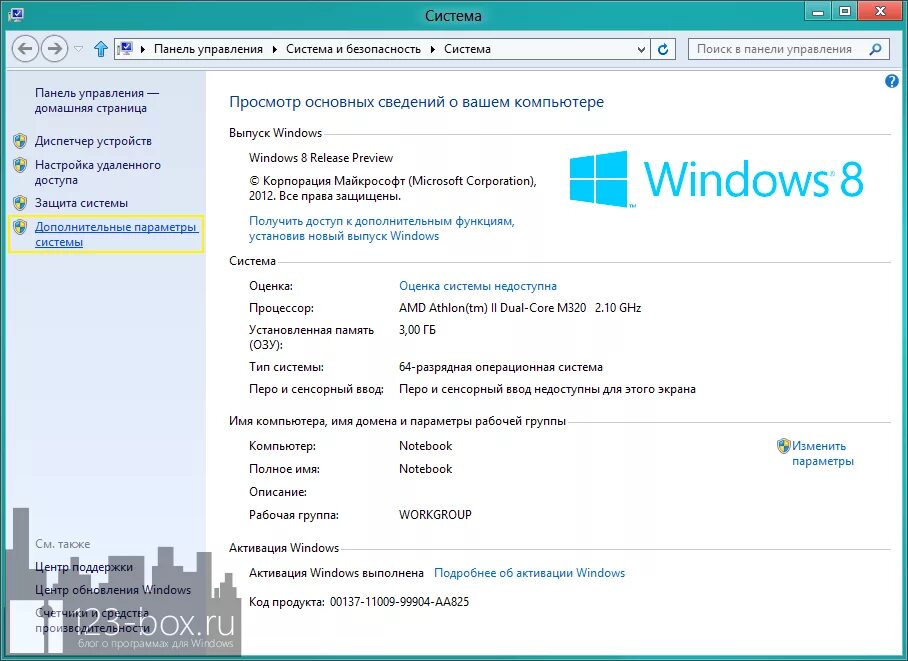The image size is (908, 661).
Task: Click the Forward navigation arrow
Action: coord(55,49)
